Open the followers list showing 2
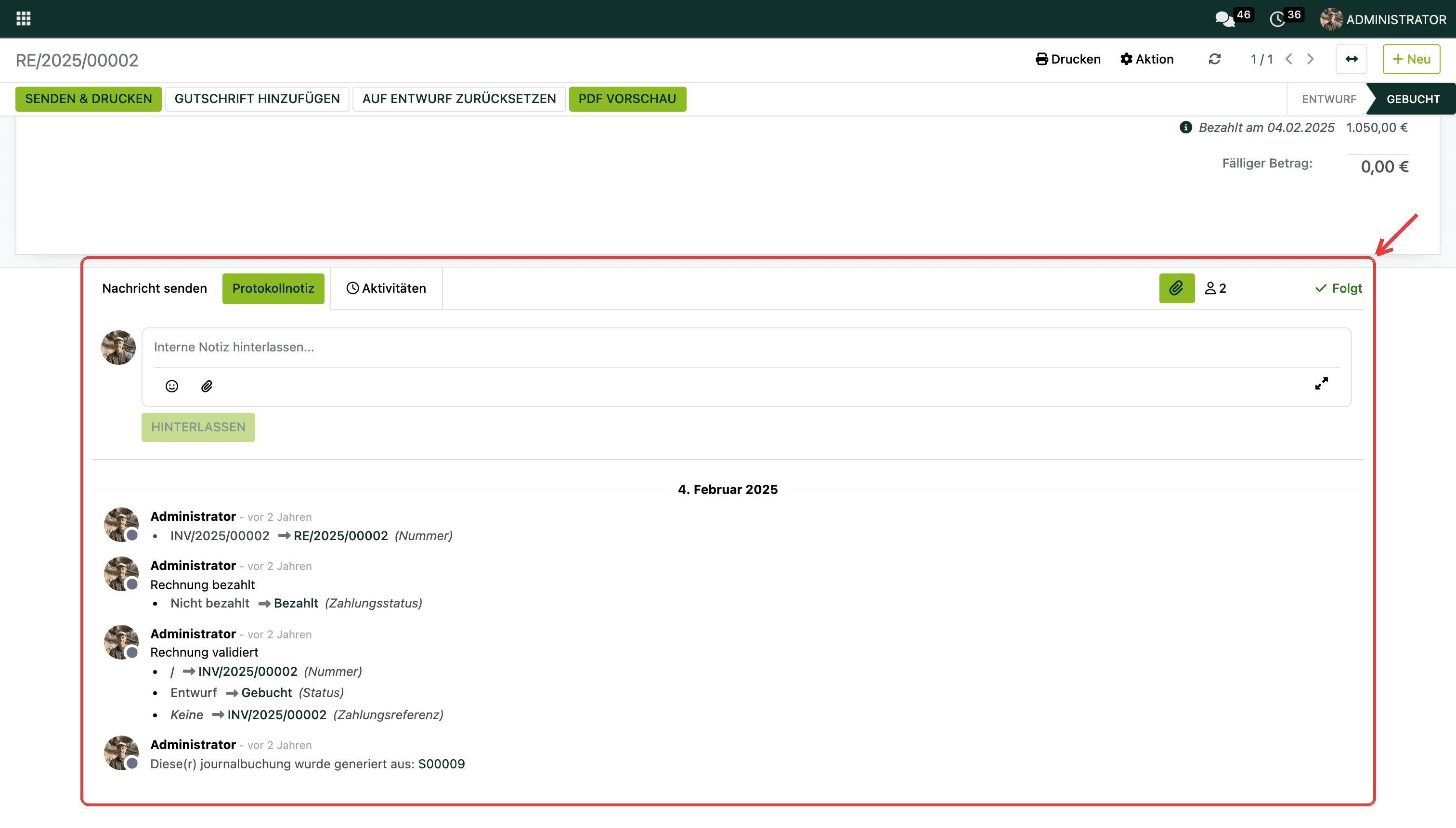 pyautogui.click(x=1215, y=288)
